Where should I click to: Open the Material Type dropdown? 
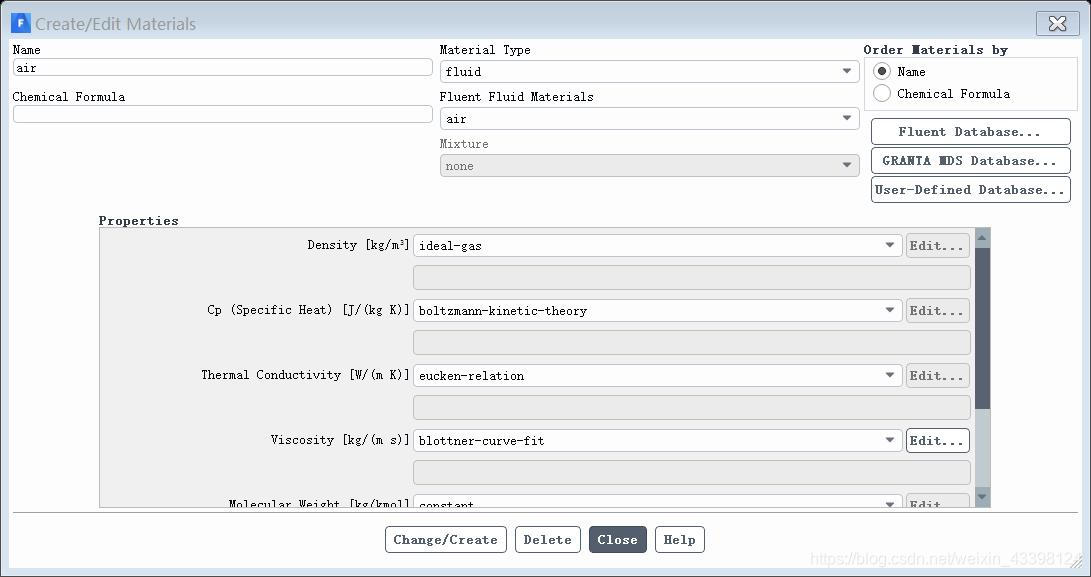649,72
